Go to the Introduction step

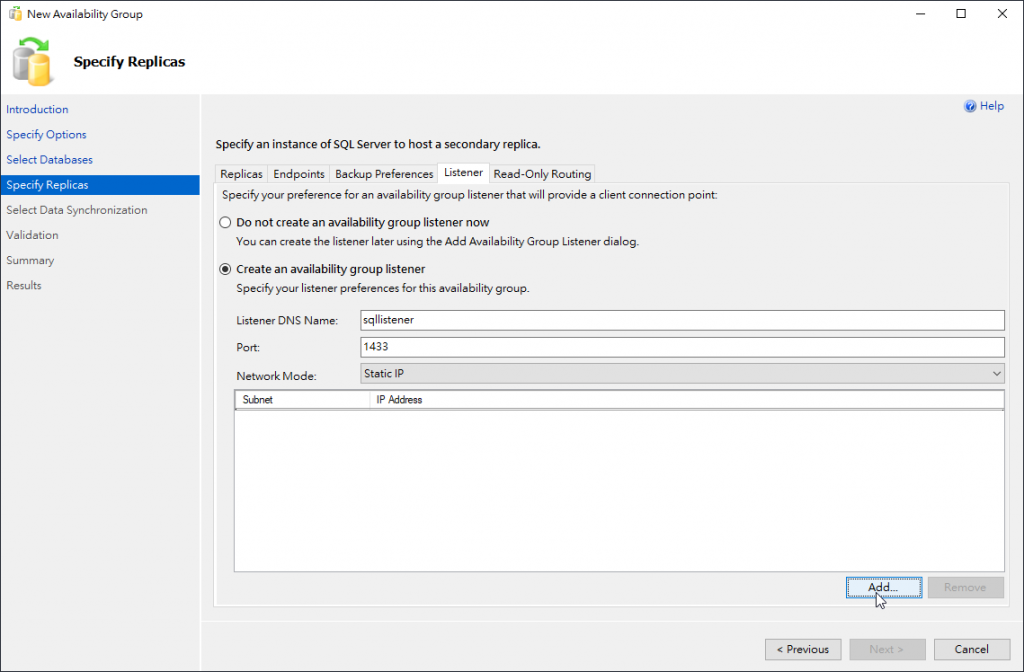click(37, 110)
